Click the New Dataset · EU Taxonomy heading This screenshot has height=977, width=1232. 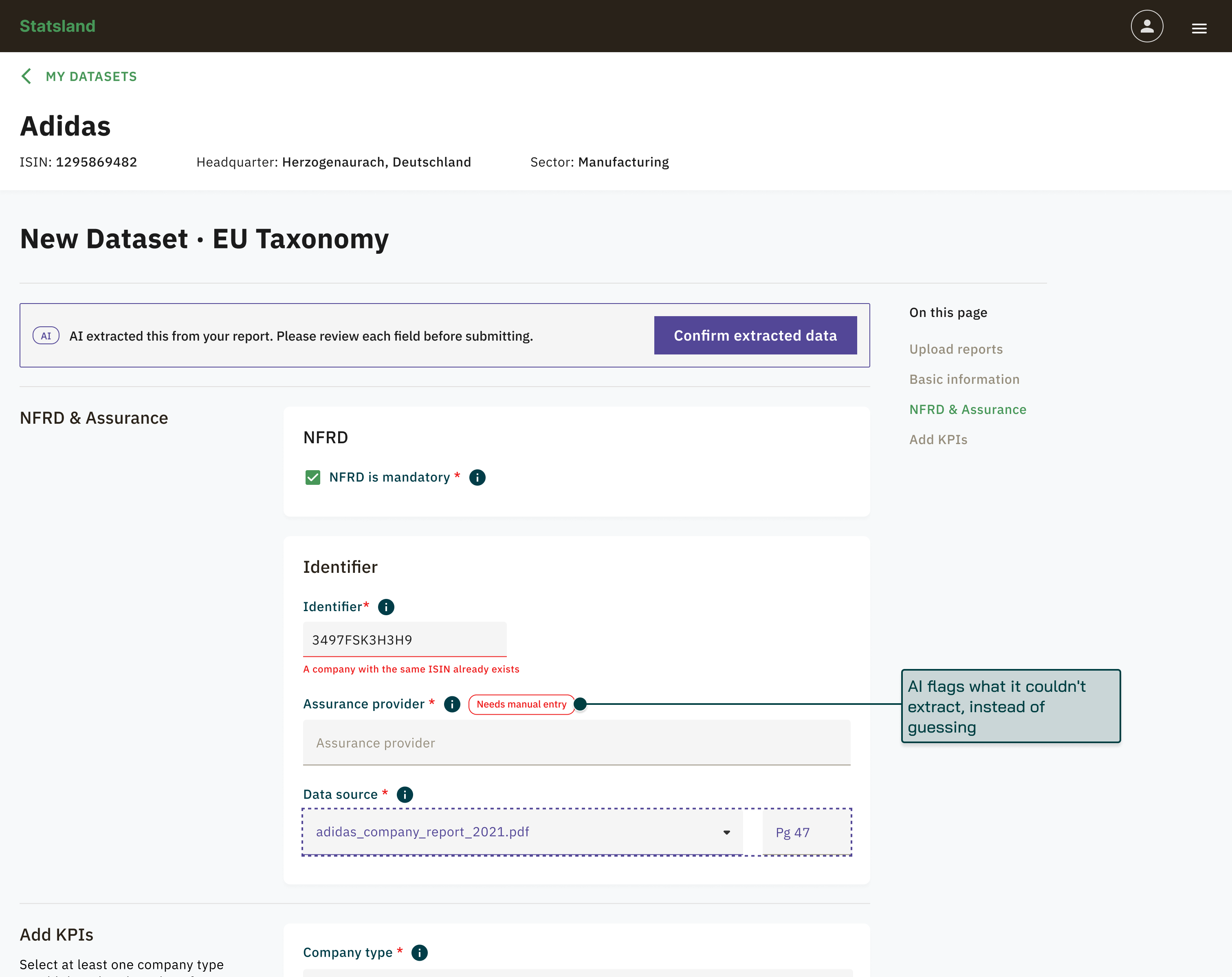[204, 239]
